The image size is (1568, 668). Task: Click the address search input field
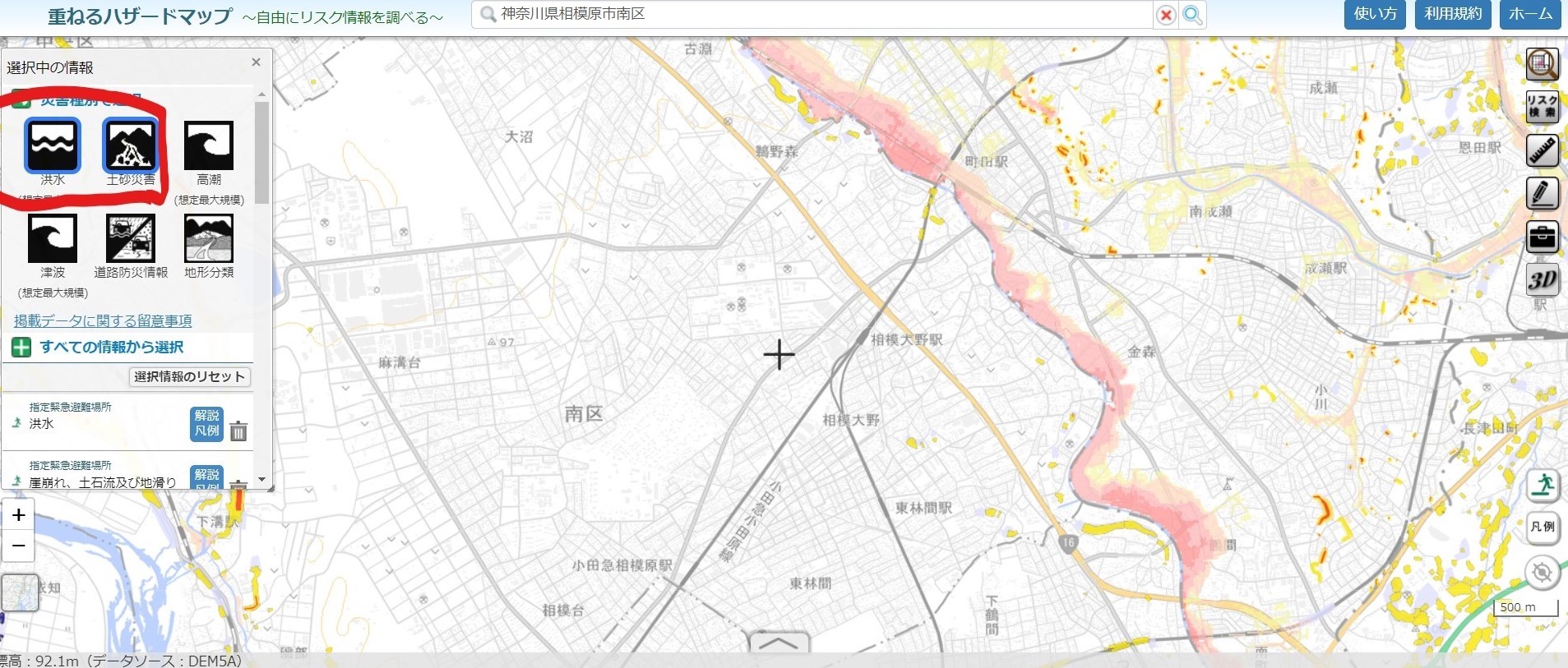[814, 15]
